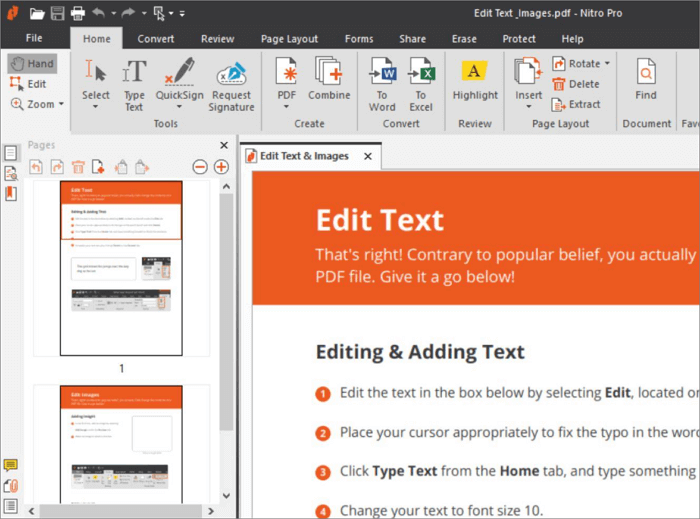Open the Rotate dropdown arrow
The image size is (700, 519).
(607, 64)
